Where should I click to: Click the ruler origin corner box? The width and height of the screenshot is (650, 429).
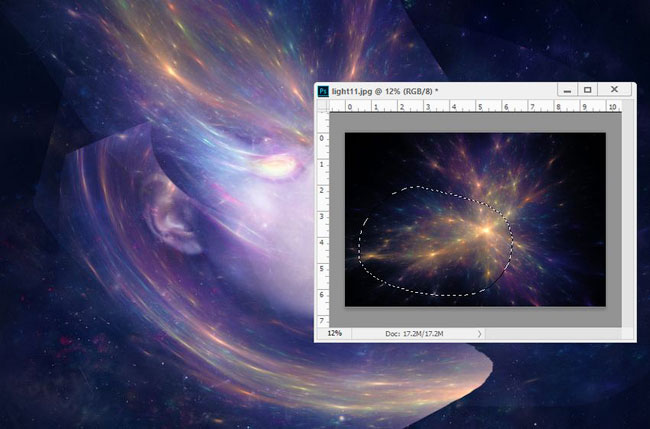pyautogui.click(x=323, y=107)
